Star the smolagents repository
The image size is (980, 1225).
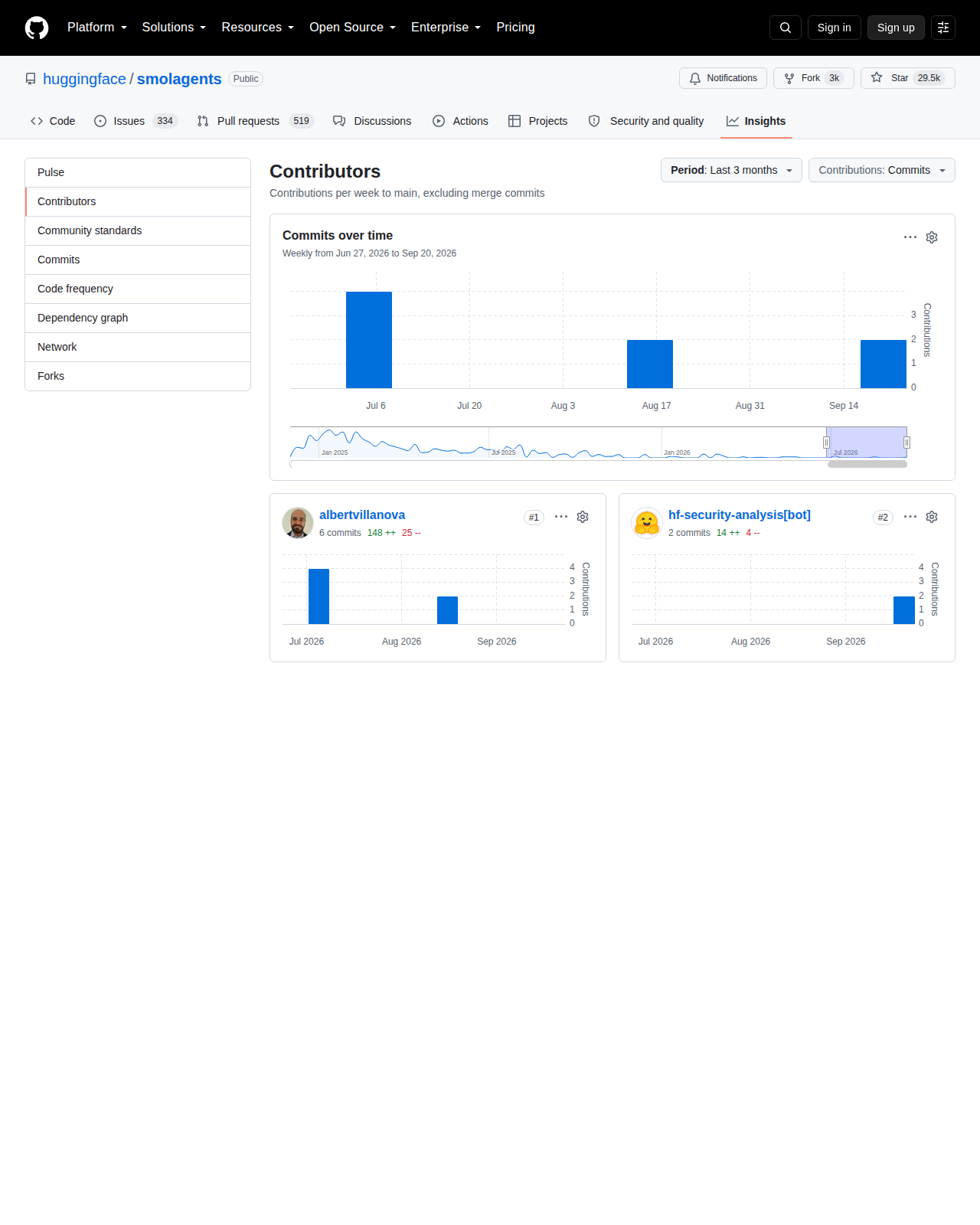(x=908, y=78)
